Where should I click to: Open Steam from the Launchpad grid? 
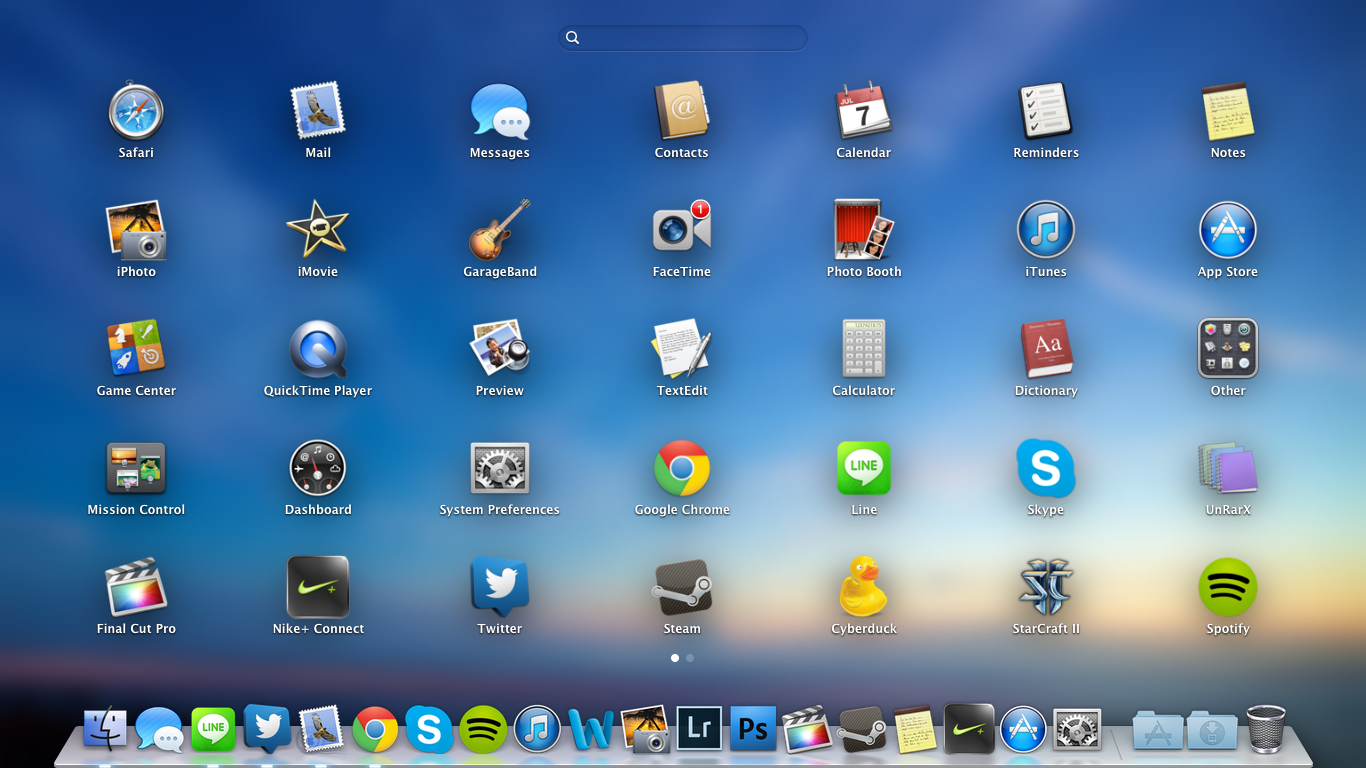click(x=682, y=587)
